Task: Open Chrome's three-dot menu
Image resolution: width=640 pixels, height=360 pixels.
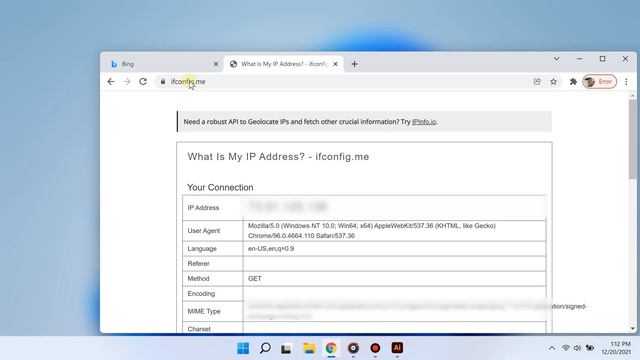Action: point(626,82)
